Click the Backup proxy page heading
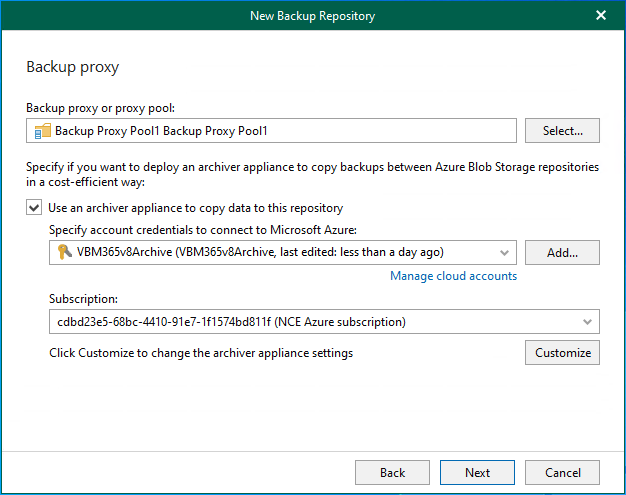The image size is (626, 495). click(72, 68)
